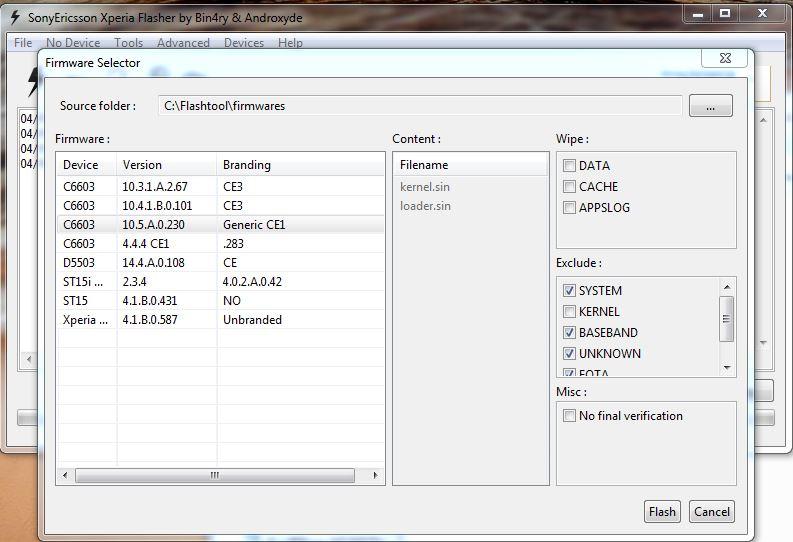Screen dimensions: 793x542
Task: Enable the APPSLOG wipe checkbox
Action: (569, 207)
